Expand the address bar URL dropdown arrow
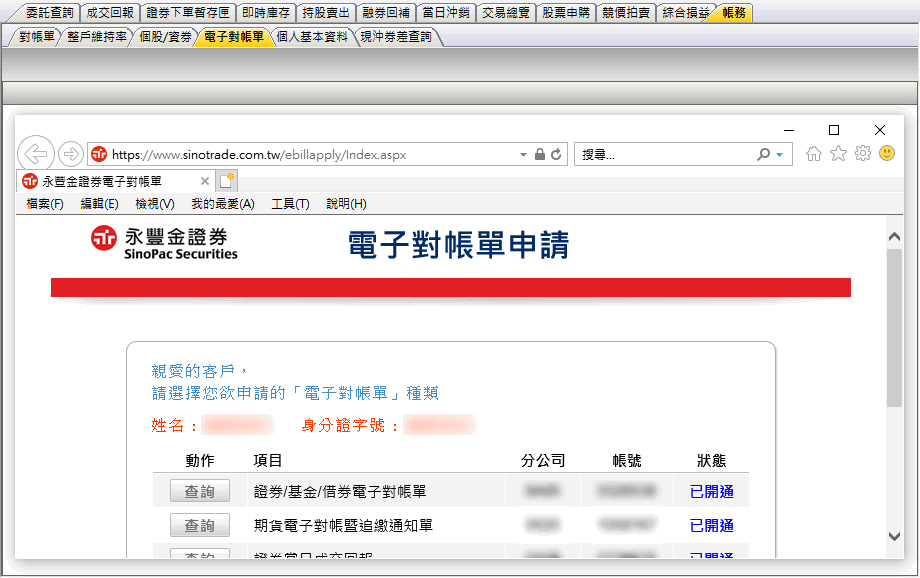 click(523, 155)
